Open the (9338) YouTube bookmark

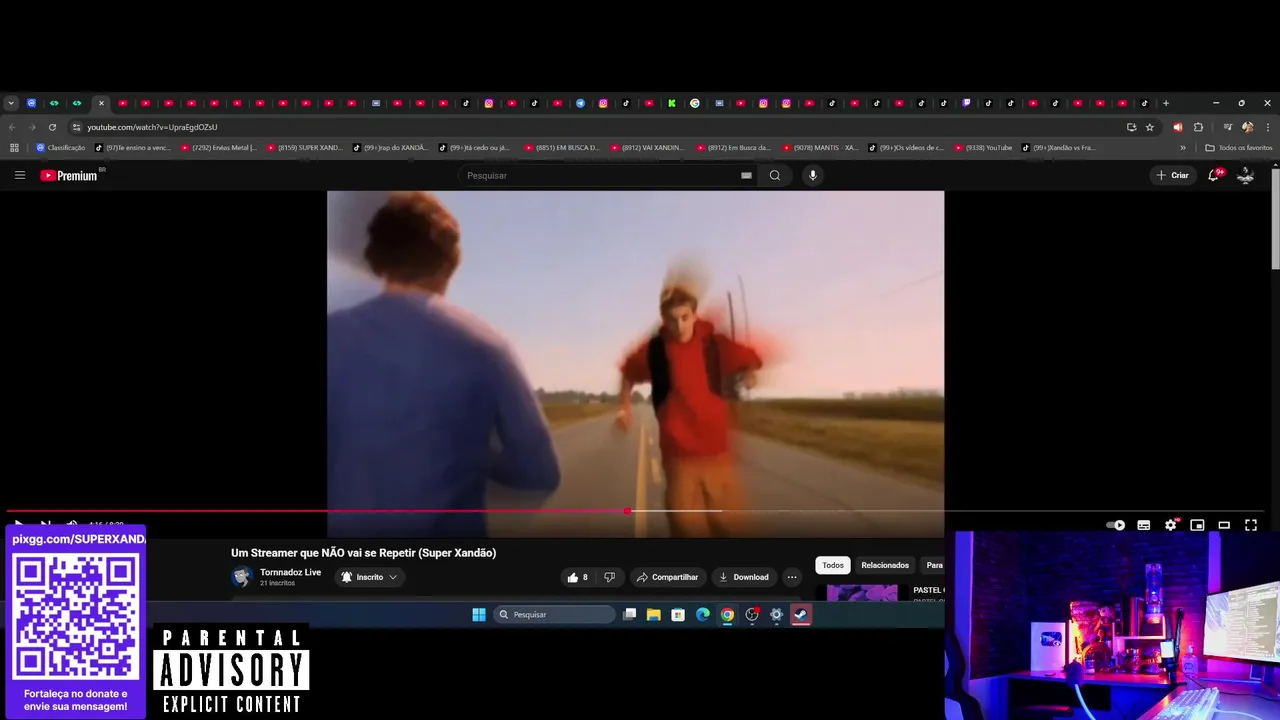point(983,147)
